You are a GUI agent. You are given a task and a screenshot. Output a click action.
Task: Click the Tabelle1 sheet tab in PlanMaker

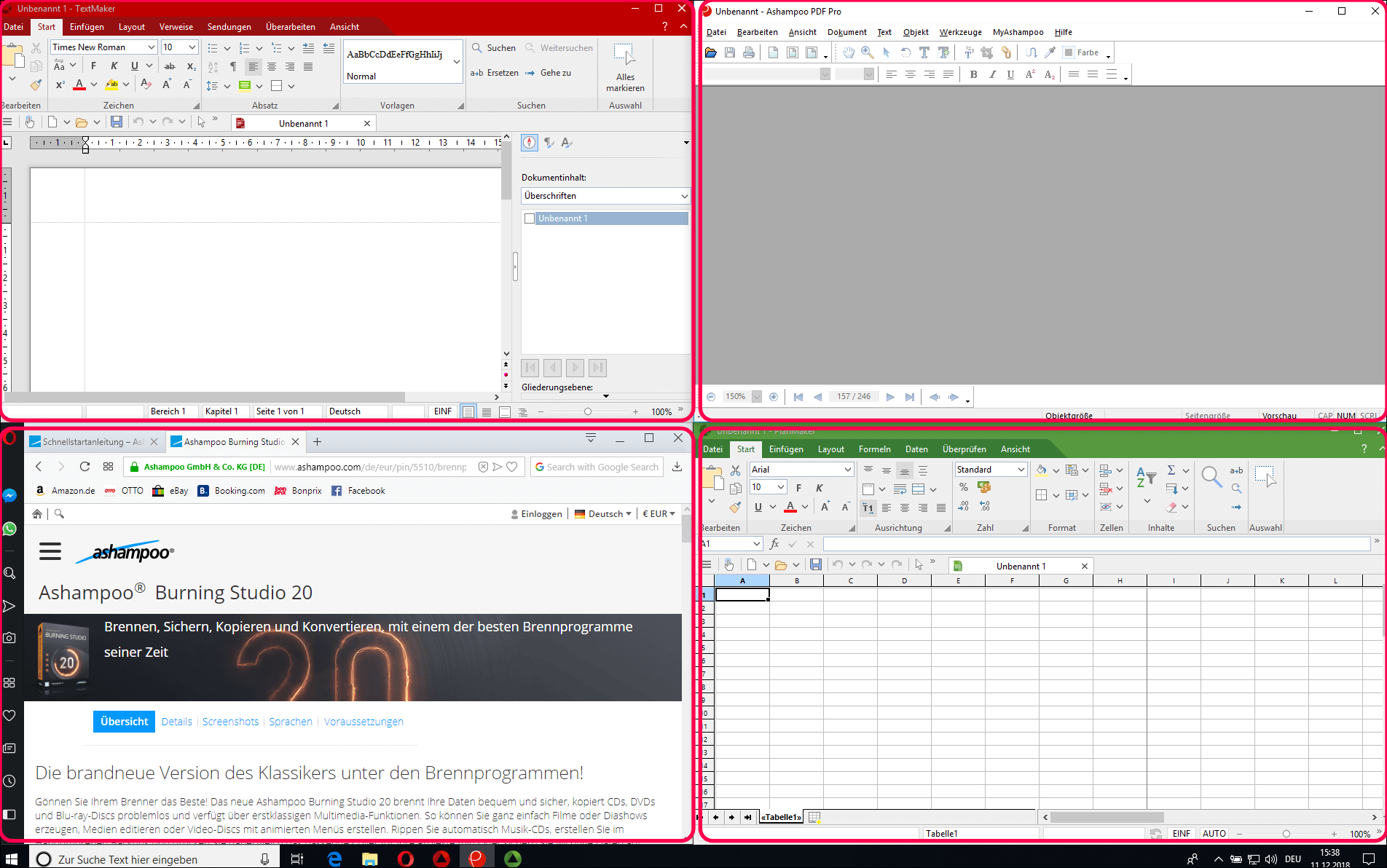781,817
